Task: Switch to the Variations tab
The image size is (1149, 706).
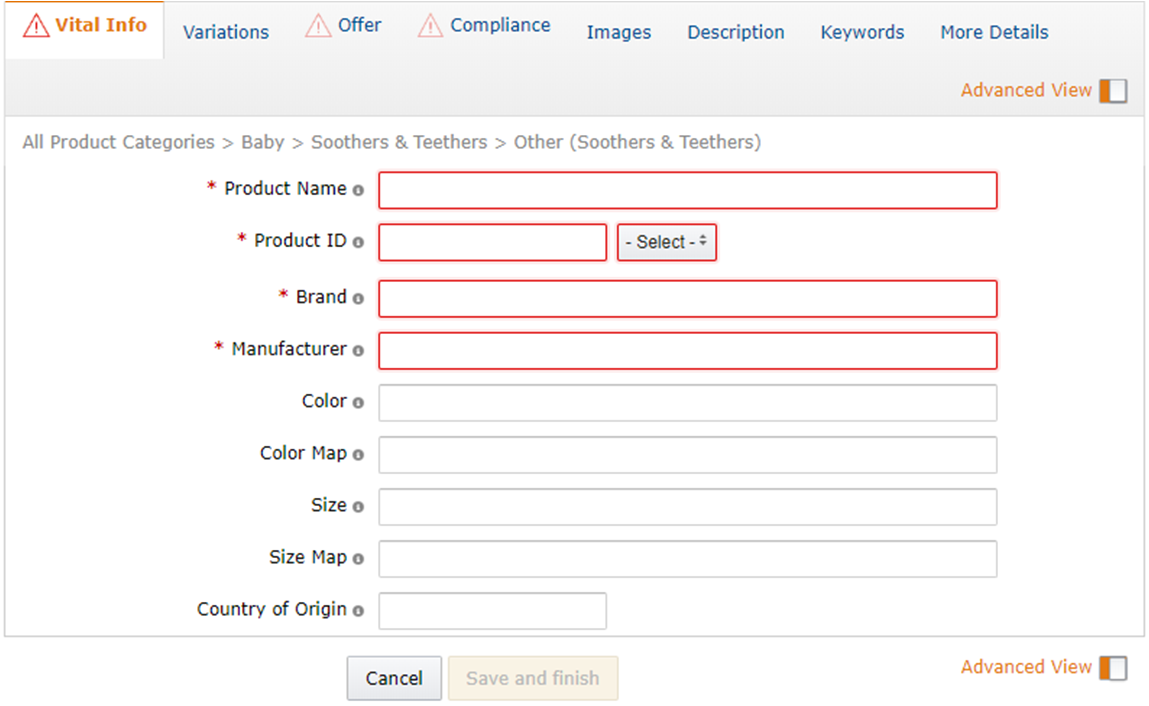Action: pos(225,32)
